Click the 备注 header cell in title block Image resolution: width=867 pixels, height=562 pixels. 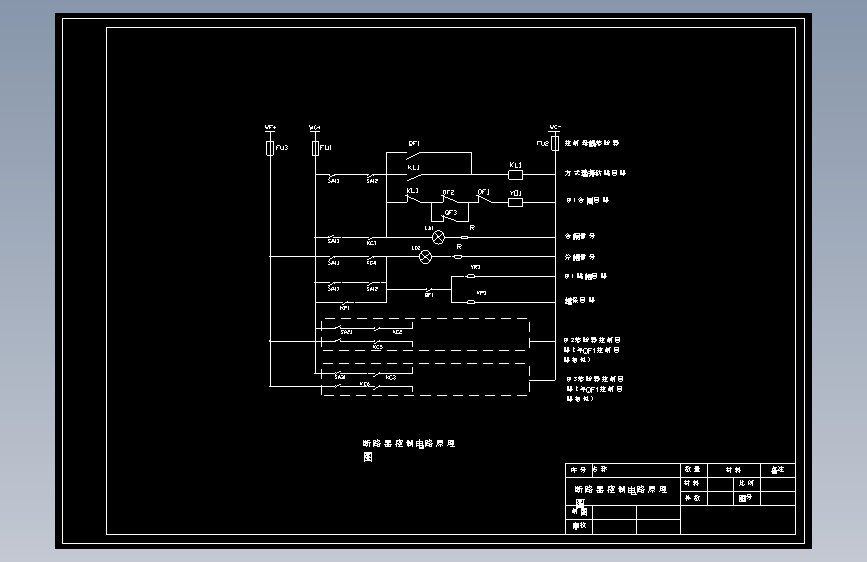[x=778, y=470]
